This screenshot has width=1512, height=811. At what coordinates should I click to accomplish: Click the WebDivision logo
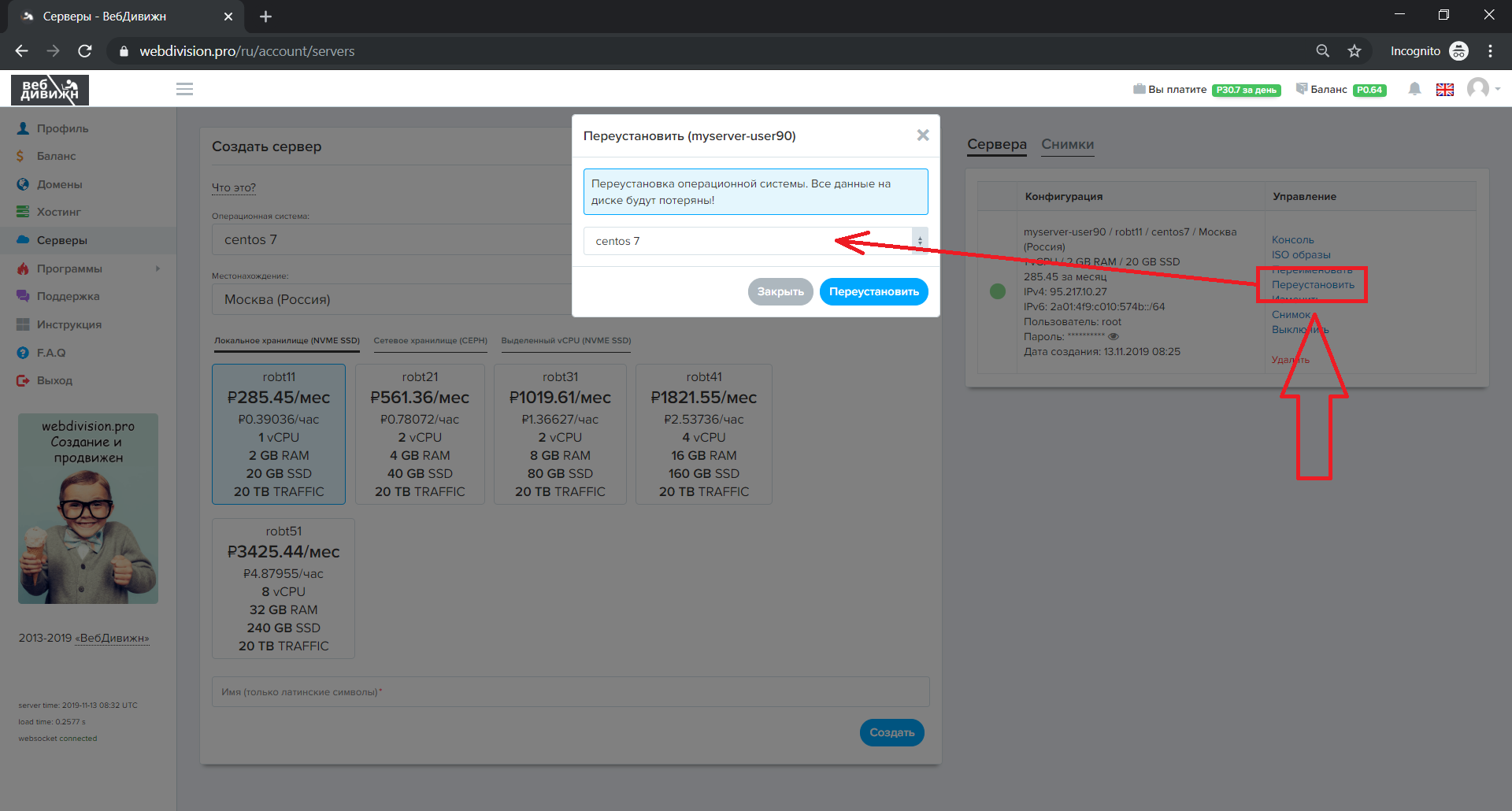50,90
